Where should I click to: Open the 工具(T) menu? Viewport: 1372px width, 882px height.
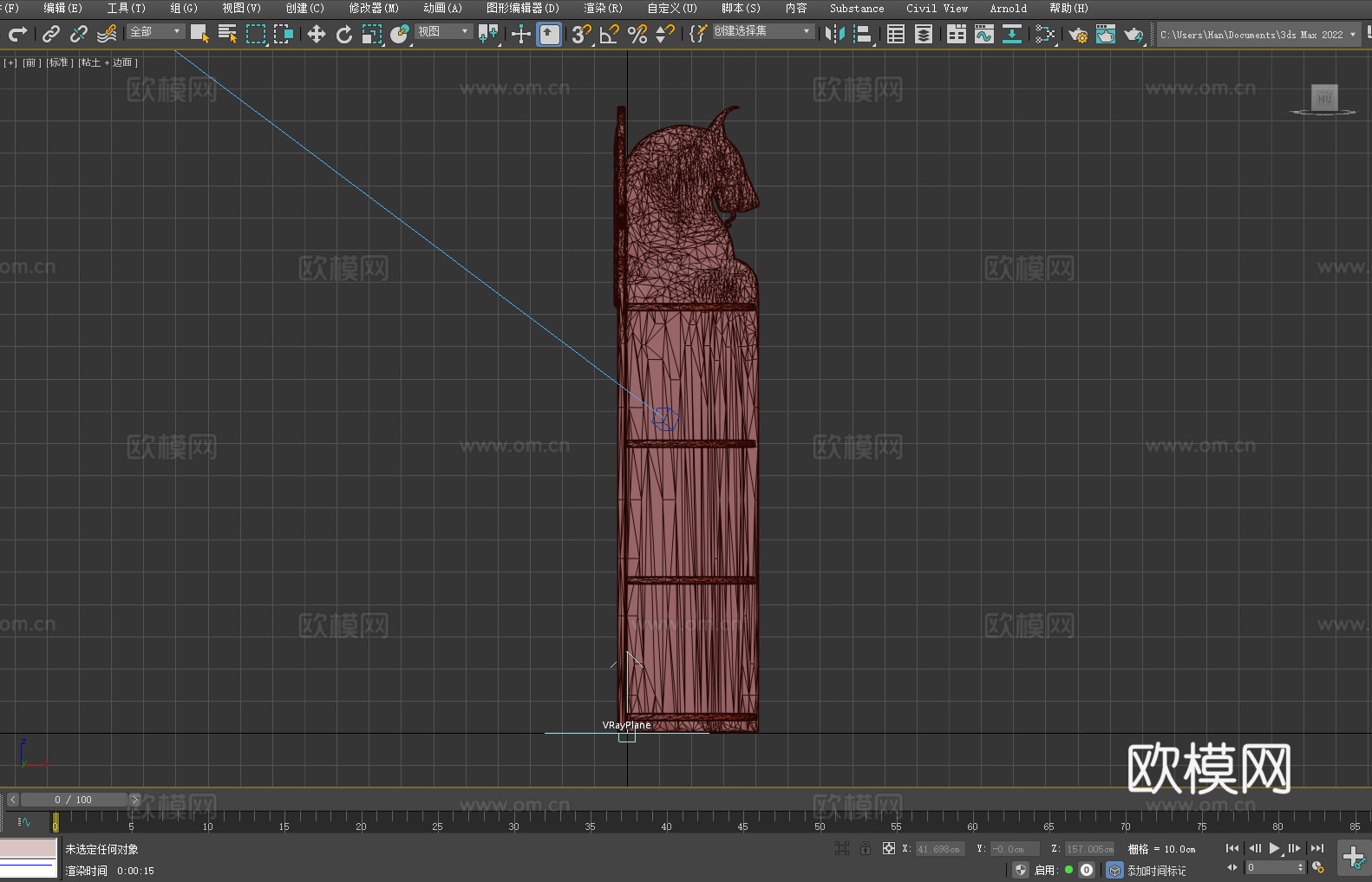(x=127, y=8)
